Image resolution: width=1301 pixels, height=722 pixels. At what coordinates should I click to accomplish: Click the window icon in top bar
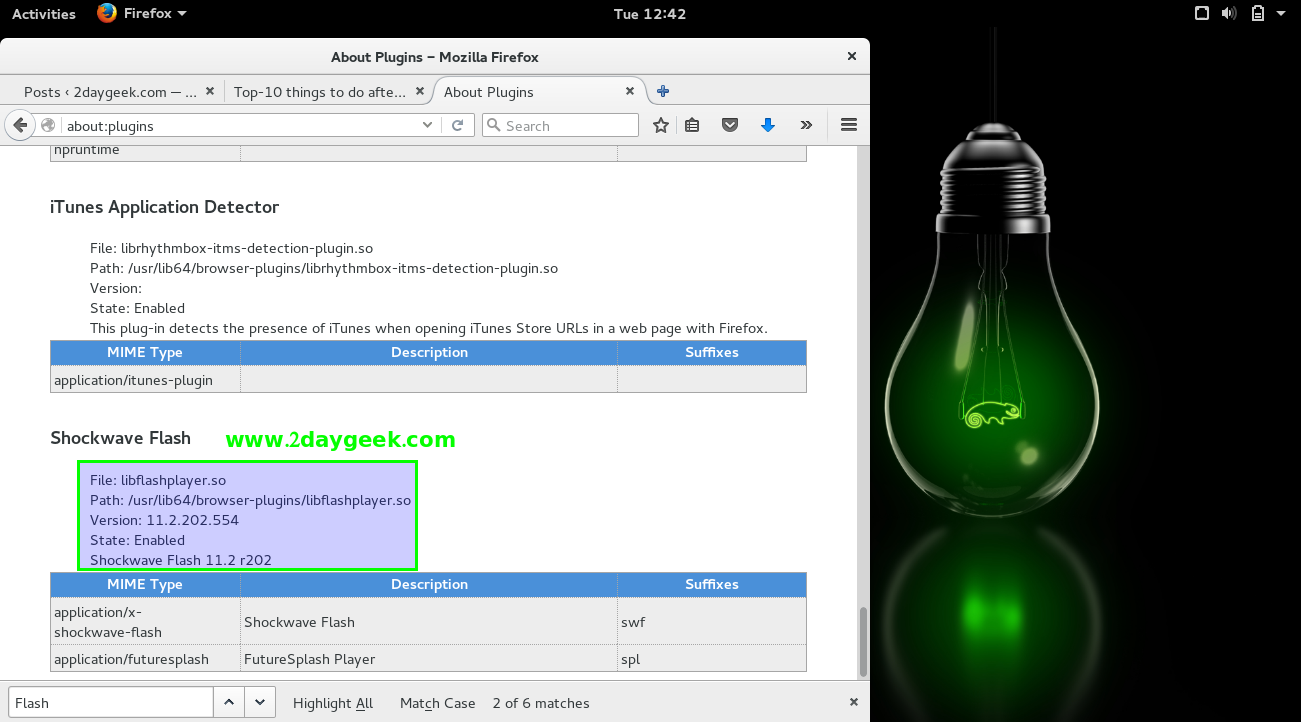1202,14
